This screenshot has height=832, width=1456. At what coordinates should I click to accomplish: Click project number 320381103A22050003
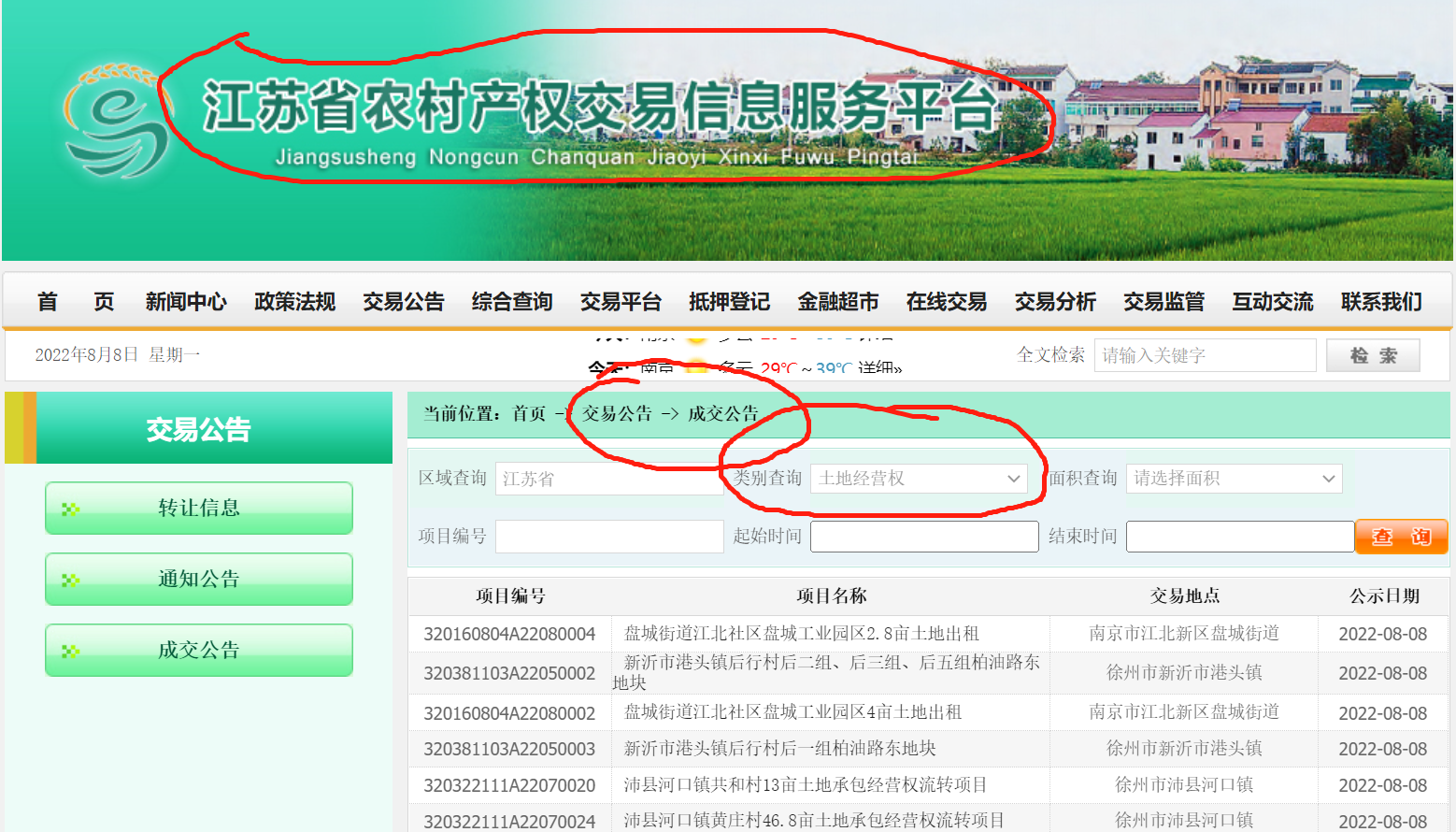509,749
